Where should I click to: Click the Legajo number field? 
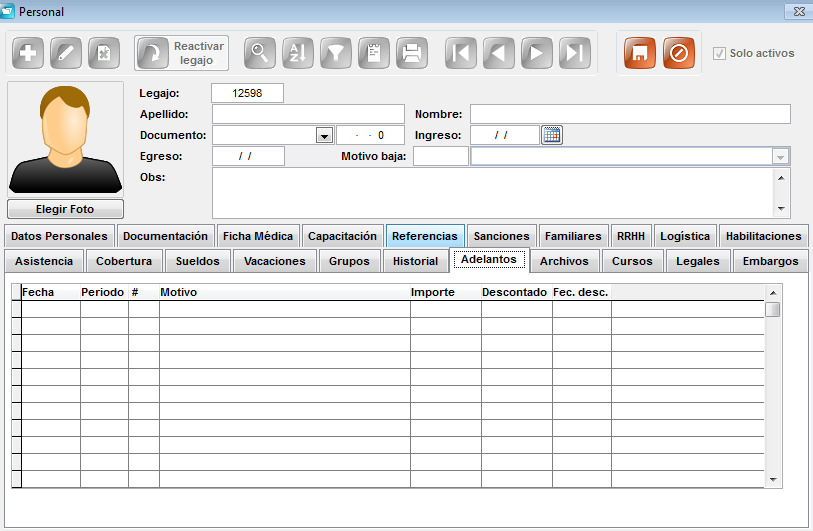click(x=247, y=93)
